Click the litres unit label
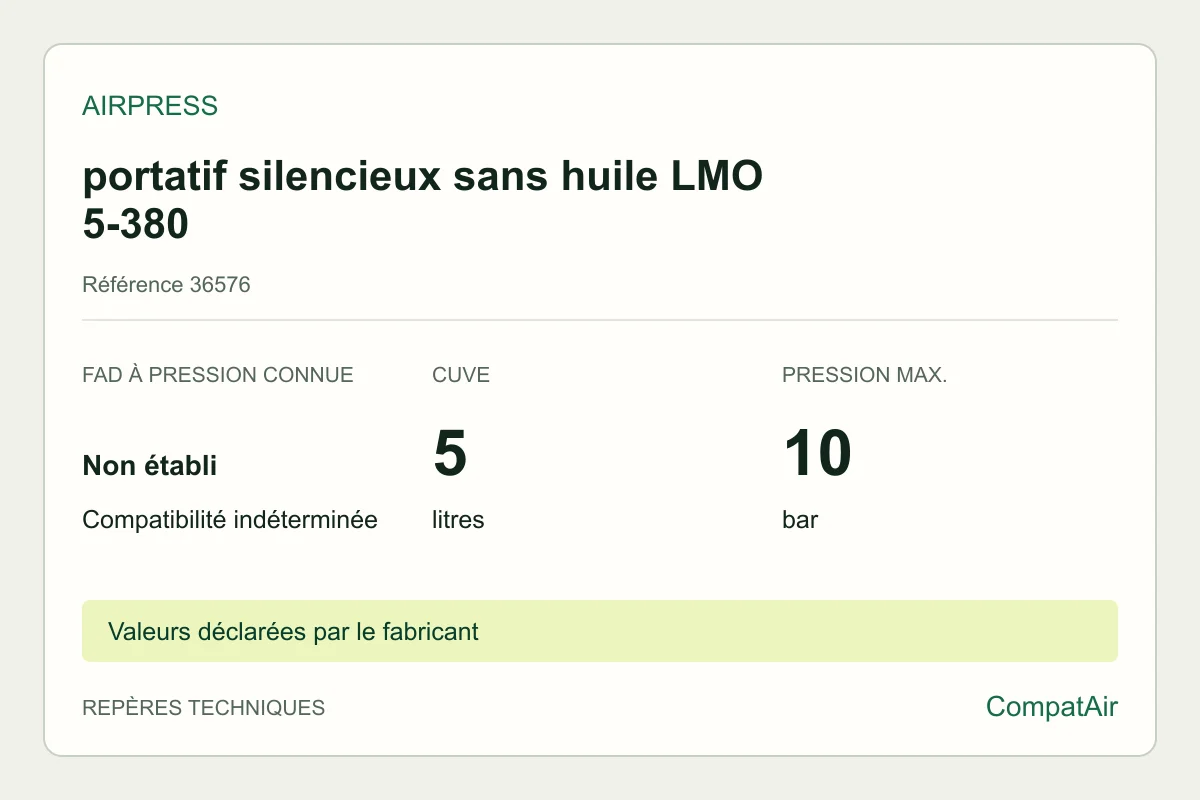The image size is (1200, 800). pyautogui.click(x=458, y=520)
